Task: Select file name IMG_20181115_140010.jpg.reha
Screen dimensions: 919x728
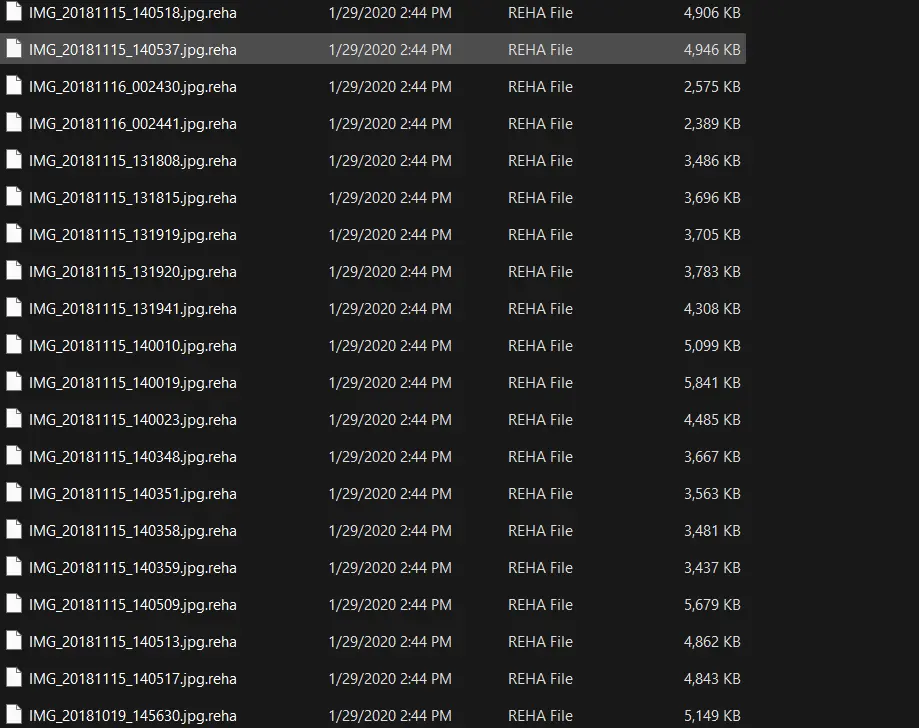Action: point(133,346)
